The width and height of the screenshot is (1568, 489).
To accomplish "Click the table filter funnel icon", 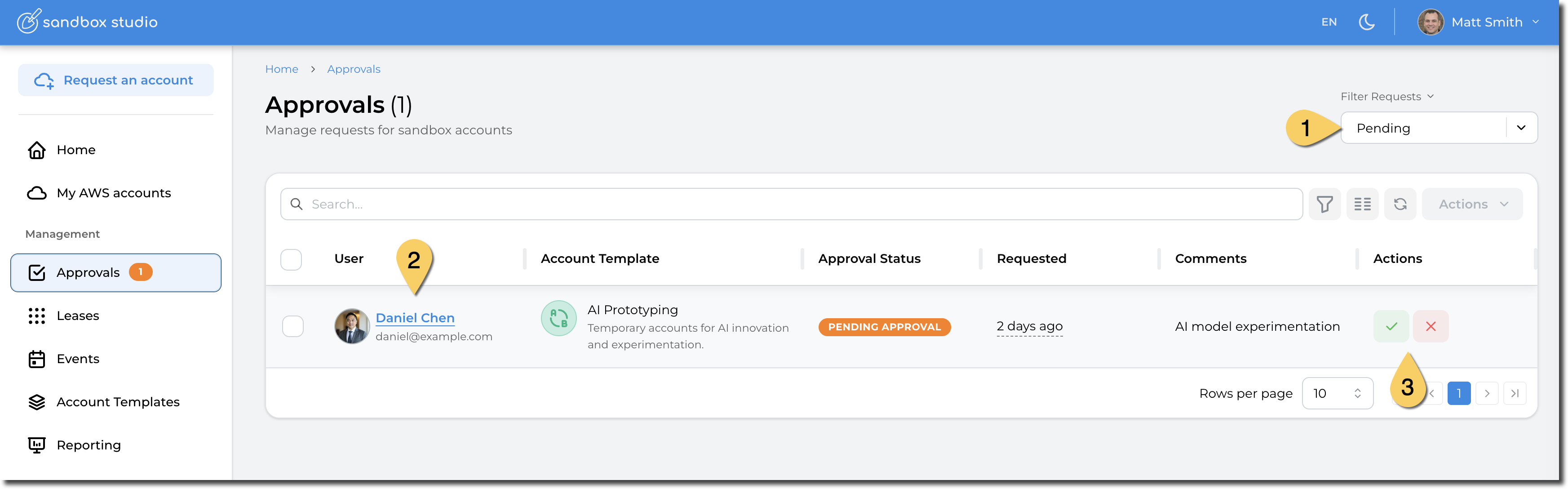I will coord(1324,204).
